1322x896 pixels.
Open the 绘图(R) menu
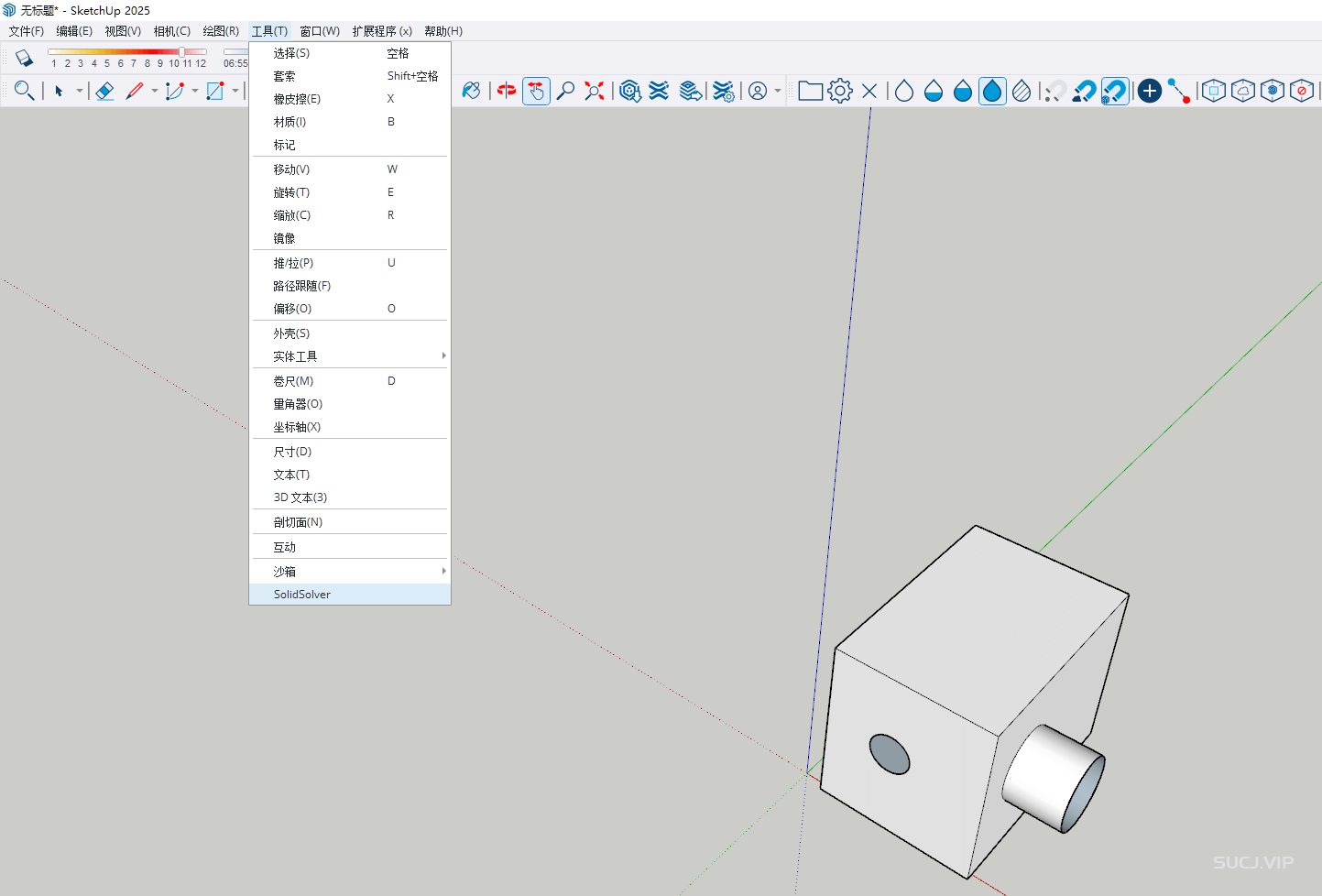click(x=221, y=31)
